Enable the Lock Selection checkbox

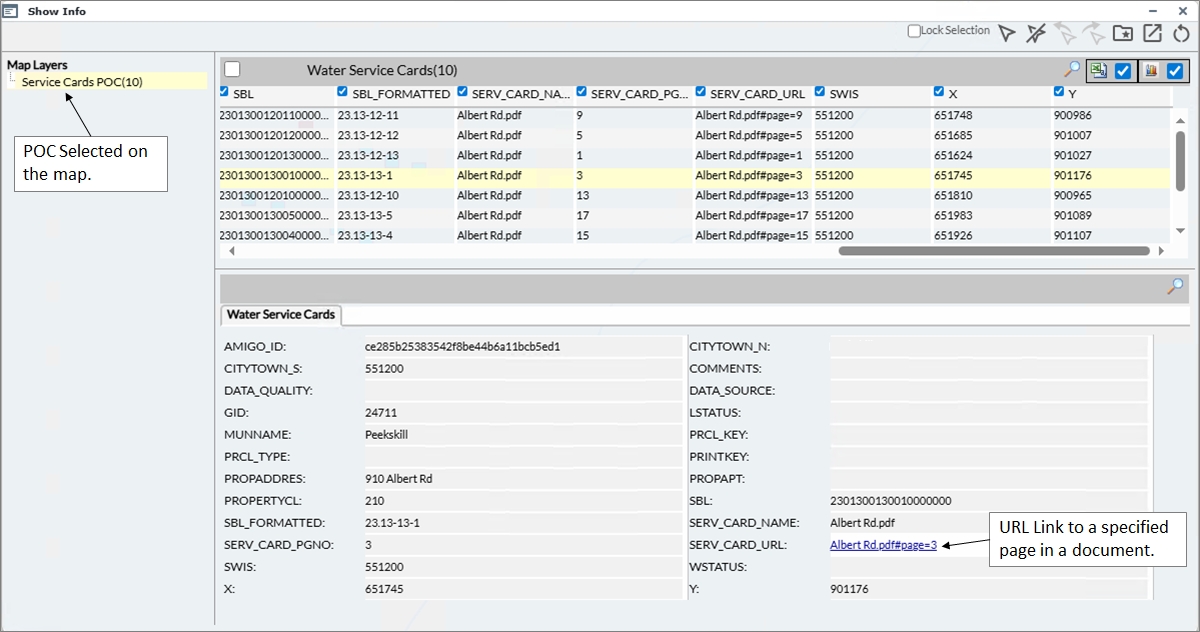pyautogui.click(x=914, y=31)
